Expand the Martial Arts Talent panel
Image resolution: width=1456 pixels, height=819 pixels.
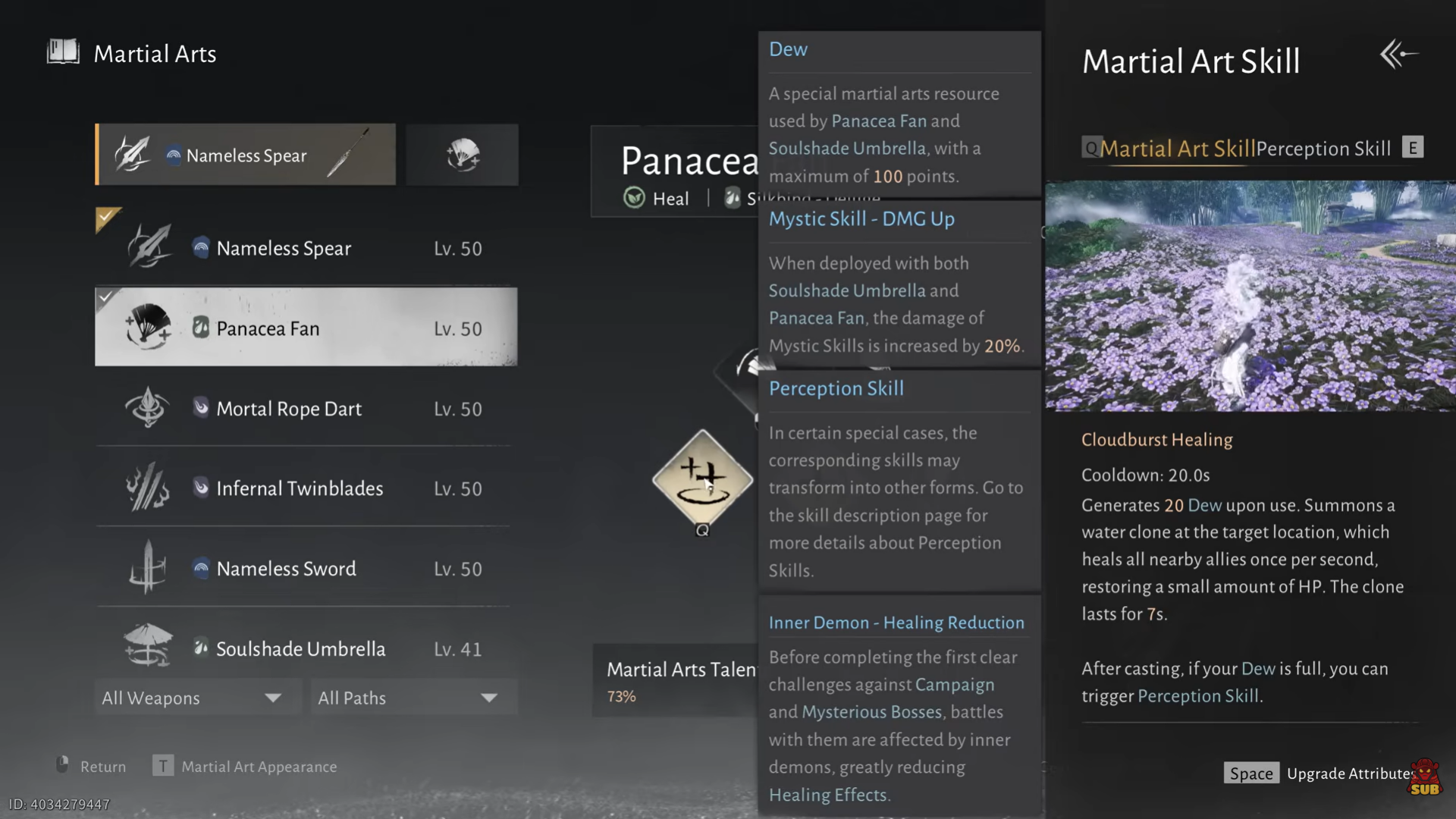(x=673, y=679)
